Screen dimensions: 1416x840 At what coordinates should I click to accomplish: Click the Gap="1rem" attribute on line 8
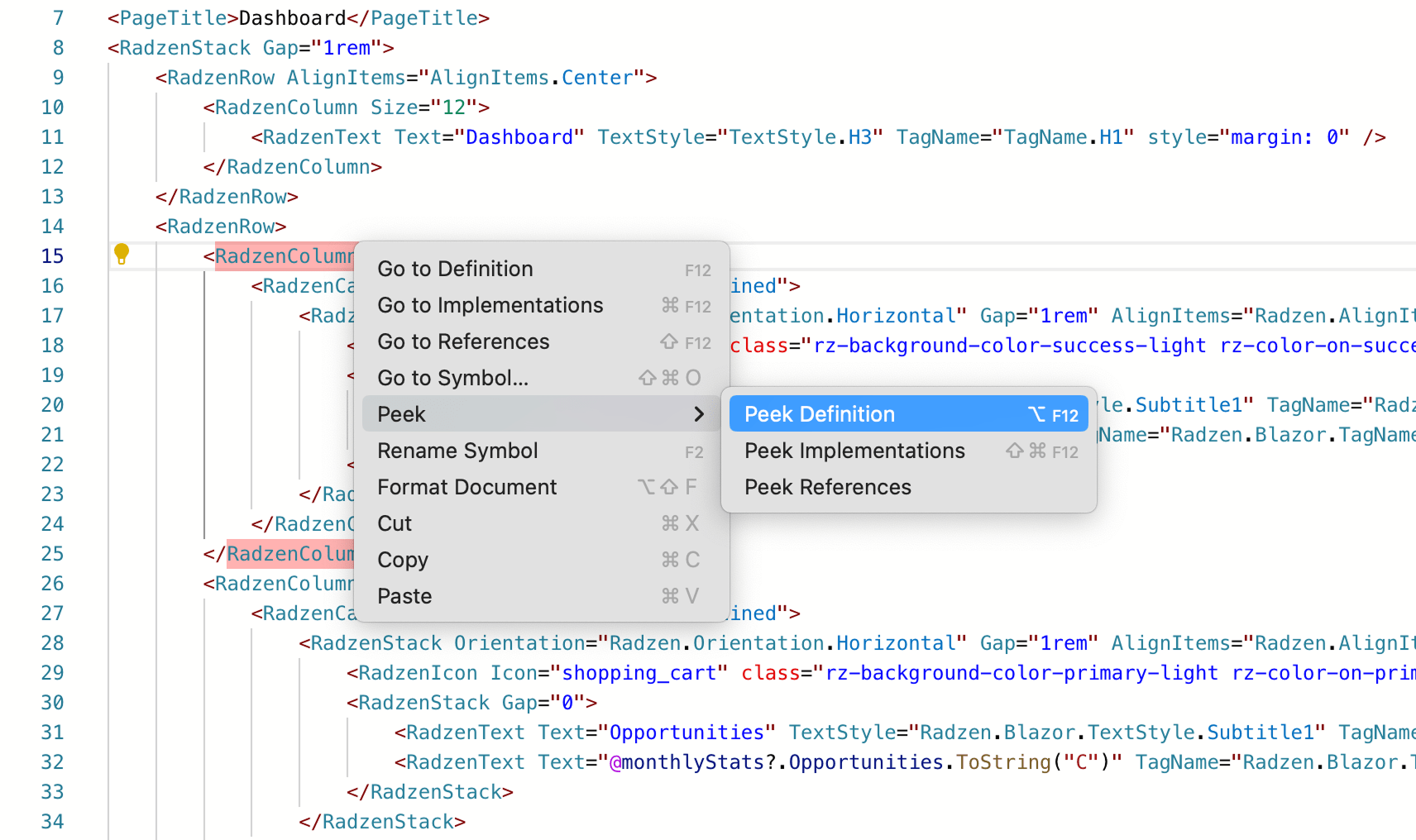(x=323, y=47)
